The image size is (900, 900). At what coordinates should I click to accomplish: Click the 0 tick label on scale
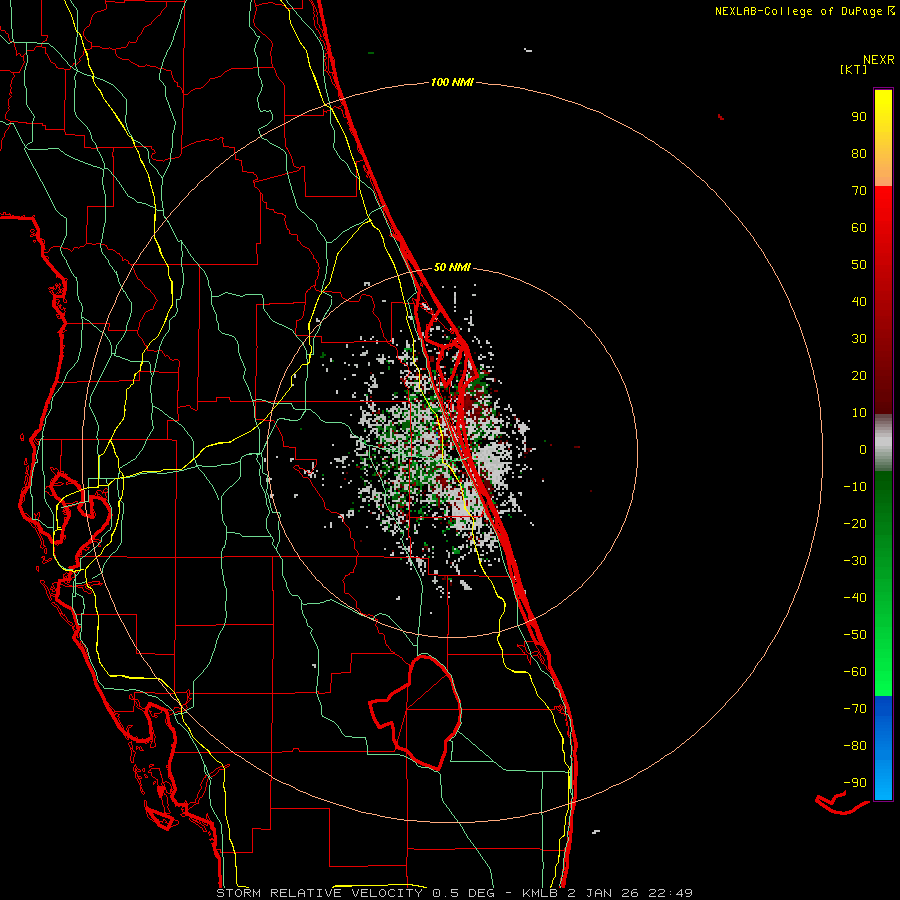[863, 450]
